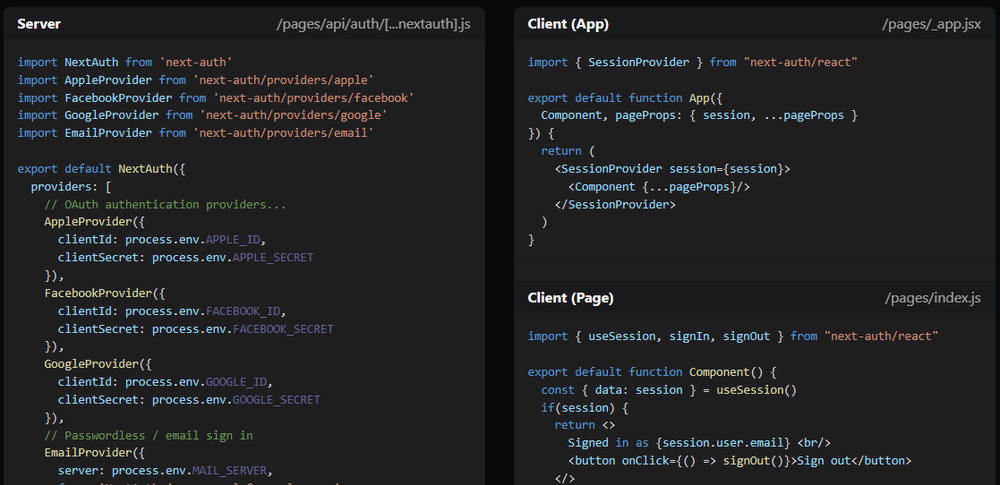This screenshot has height=485, width=1000.
Task: Click the export default function App({ line
Action: point(625,98)
